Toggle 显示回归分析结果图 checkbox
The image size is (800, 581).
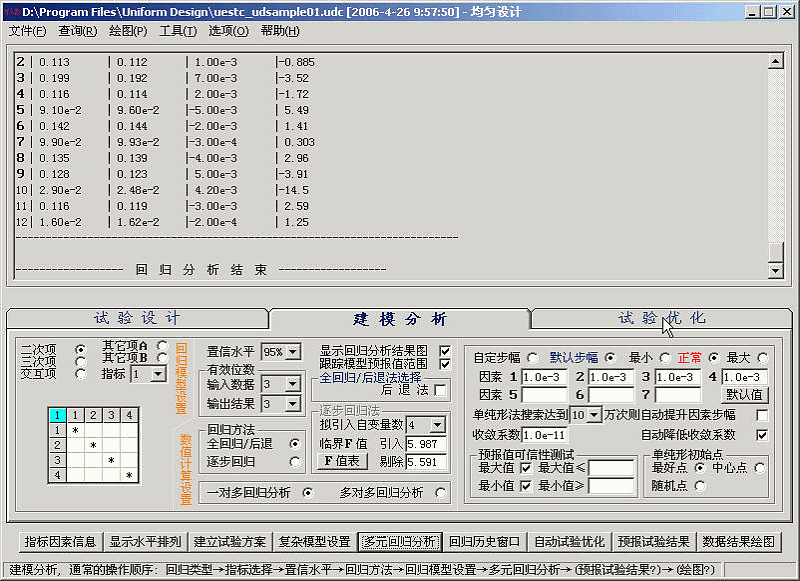pos(445,351)
